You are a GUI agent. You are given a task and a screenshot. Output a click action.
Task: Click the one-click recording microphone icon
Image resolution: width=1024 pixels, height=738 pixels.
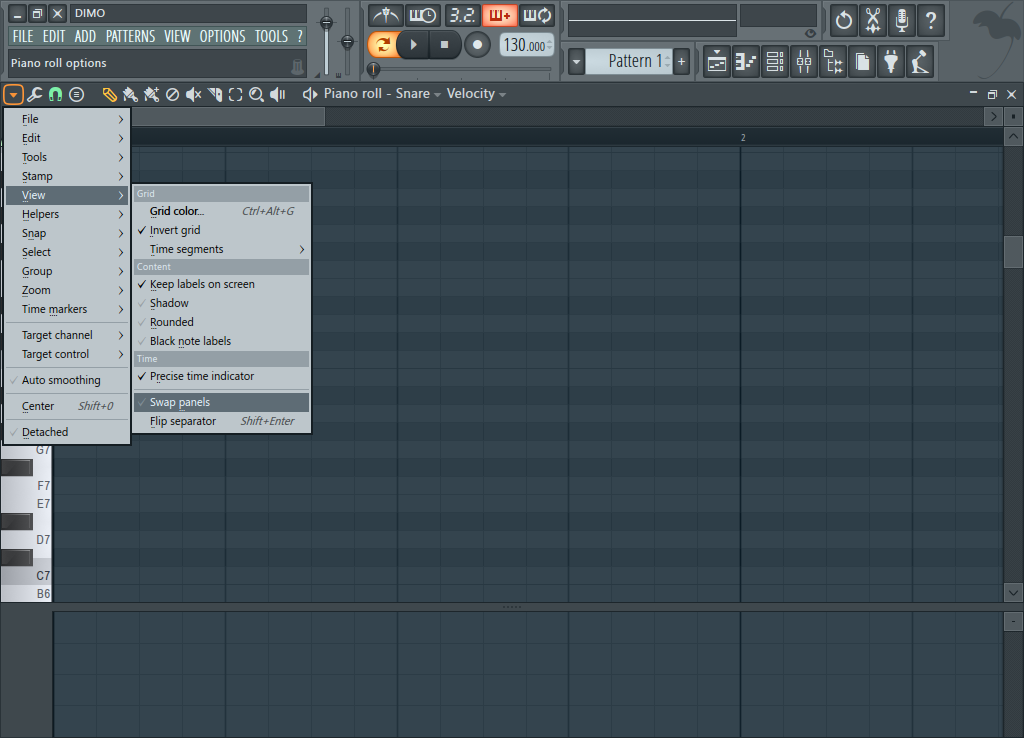pyautogui.click(x=901, y=20)
